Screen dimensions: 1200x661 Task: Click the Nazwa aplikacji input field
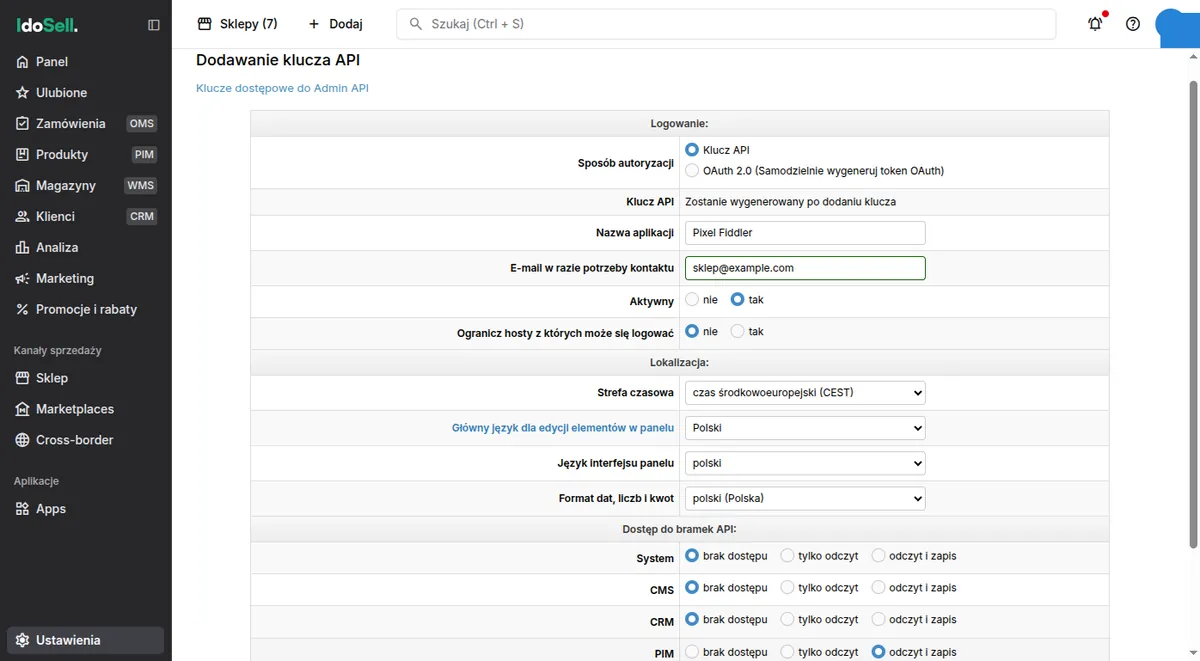point(805,233)
